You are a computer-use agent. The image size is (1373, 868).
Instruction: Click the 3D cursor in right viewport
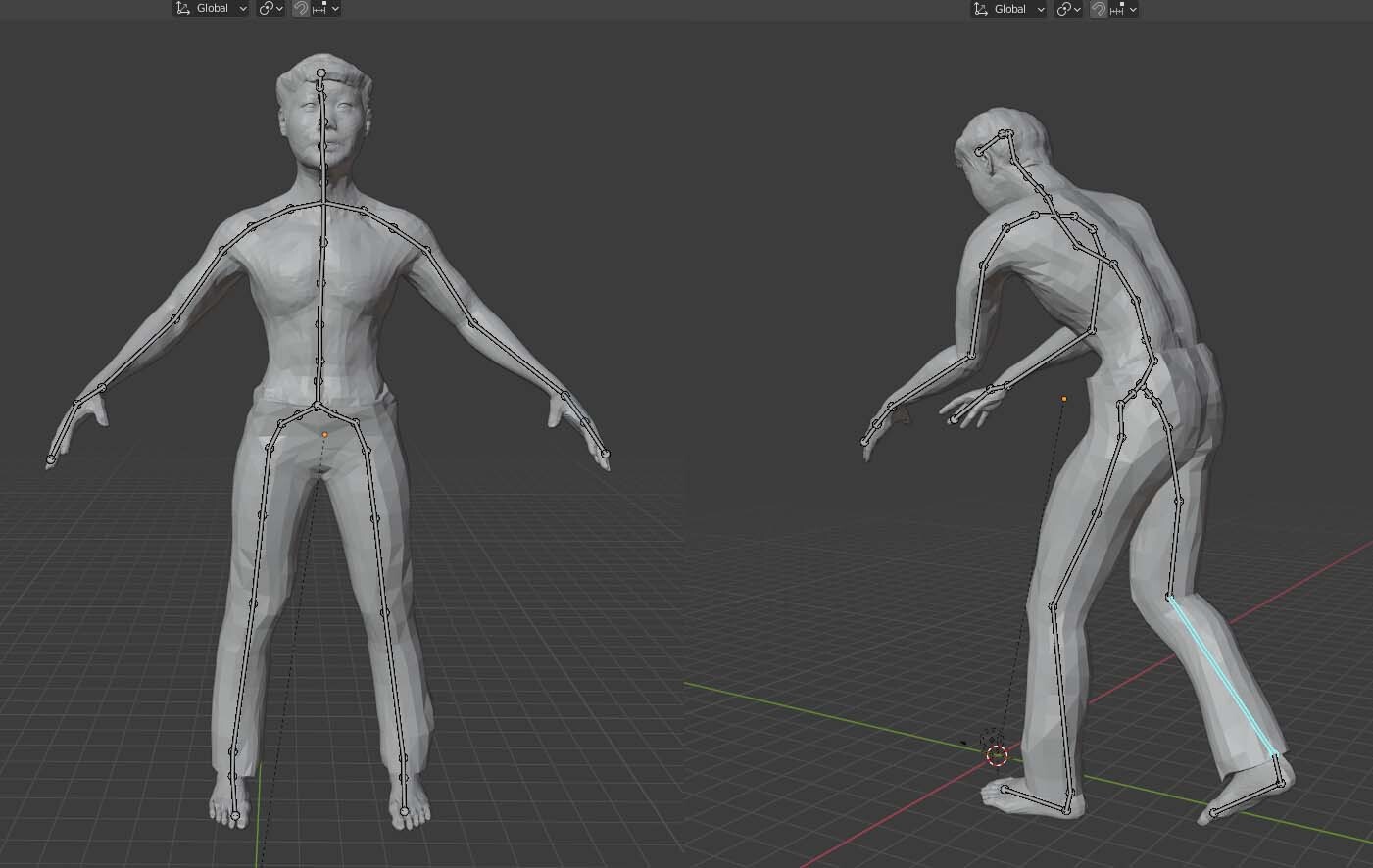(x=997, y=754)
